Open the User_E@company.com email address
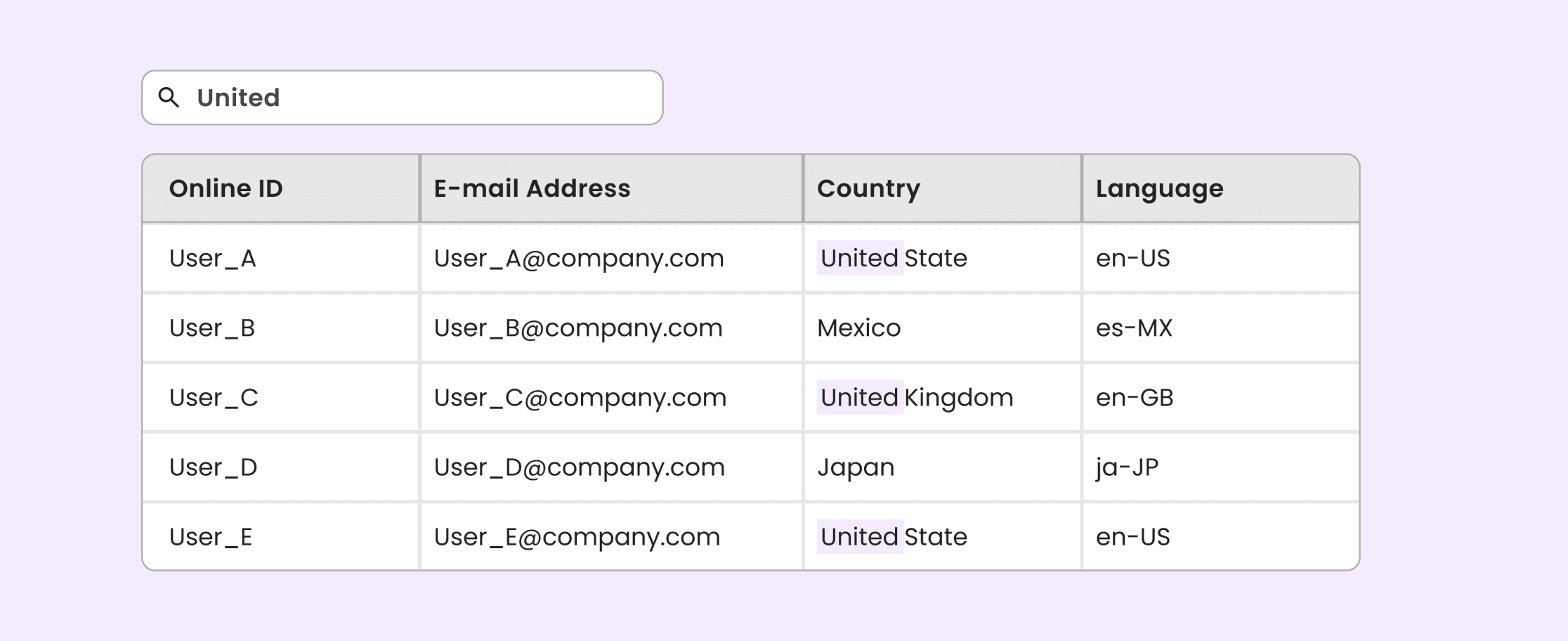The height and width of the screenshot is (641, 1568). pyautogui.click(x=577, y=537)
